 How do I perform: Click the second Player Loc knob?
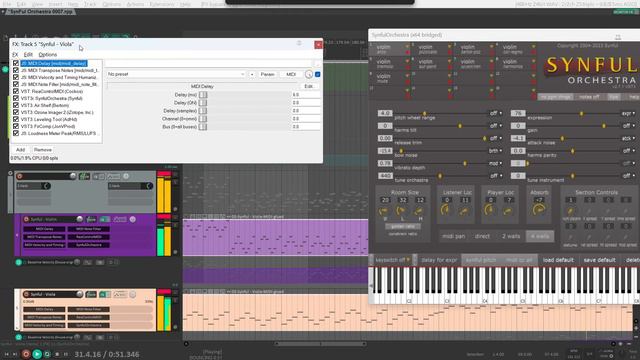coord(508,211)
